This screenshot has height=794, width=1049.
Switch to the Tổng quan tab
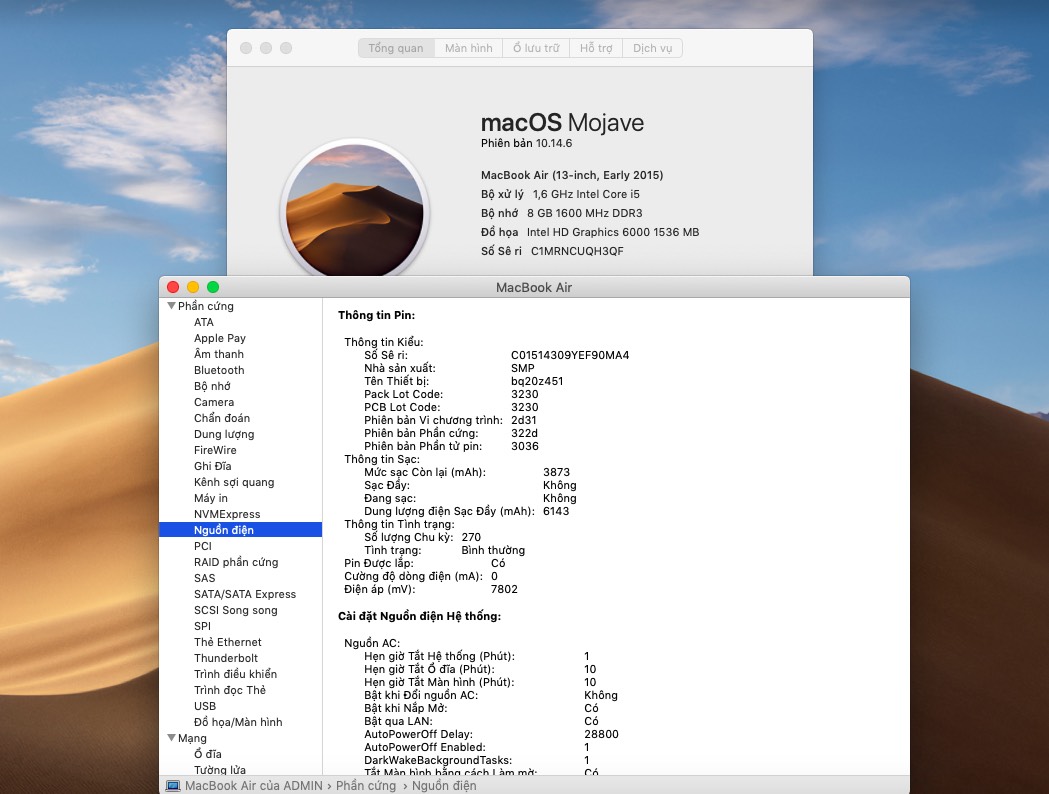click(x=396, y=48)
